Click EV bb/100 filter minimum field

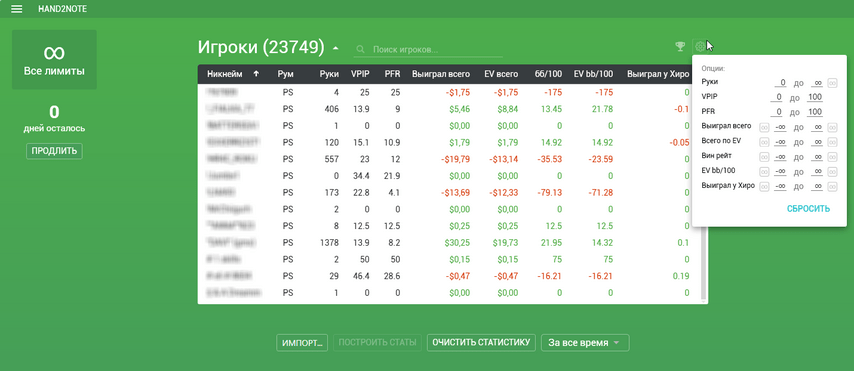[780, 172]
